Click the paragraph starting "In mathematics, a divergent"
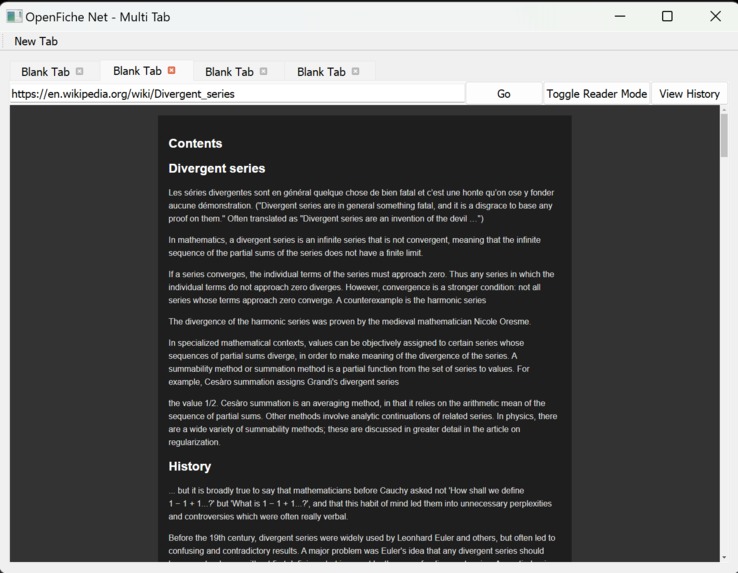This screenshot has width=738, height=573. point(354,246)
